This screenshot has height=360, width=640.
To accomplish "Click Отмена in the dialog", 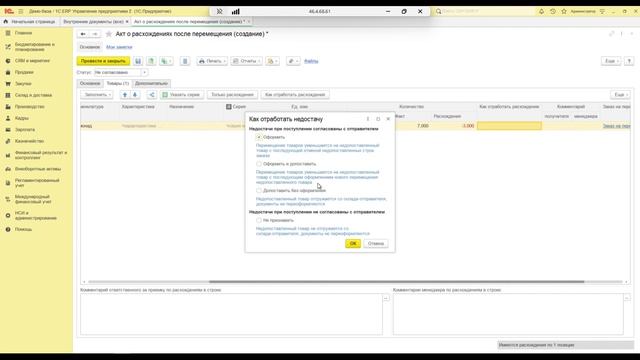I will [376, 243].
